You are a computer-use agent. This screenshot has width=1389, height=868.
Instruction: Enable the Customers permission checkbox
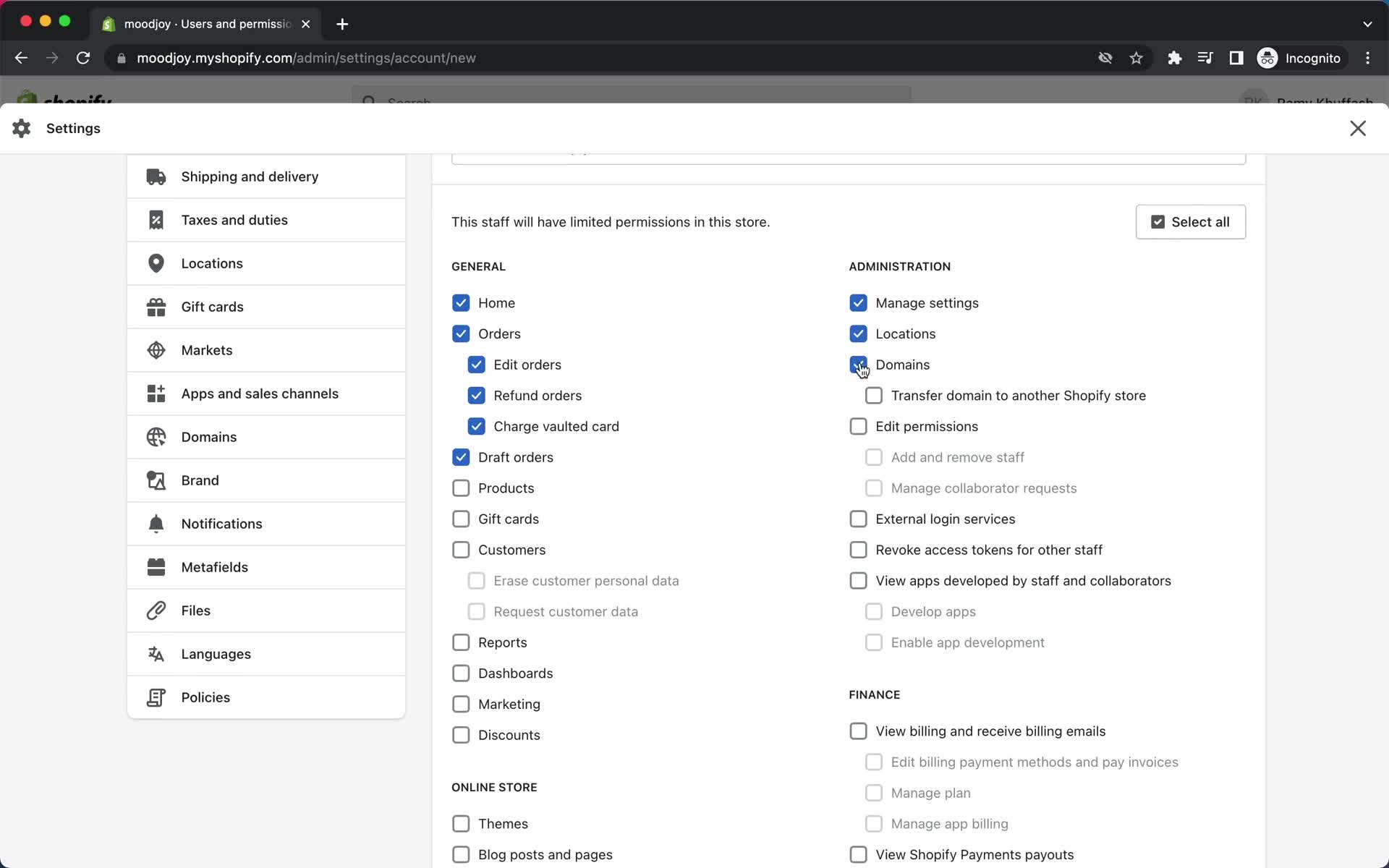pyautogui.click(x=461, y=549)
